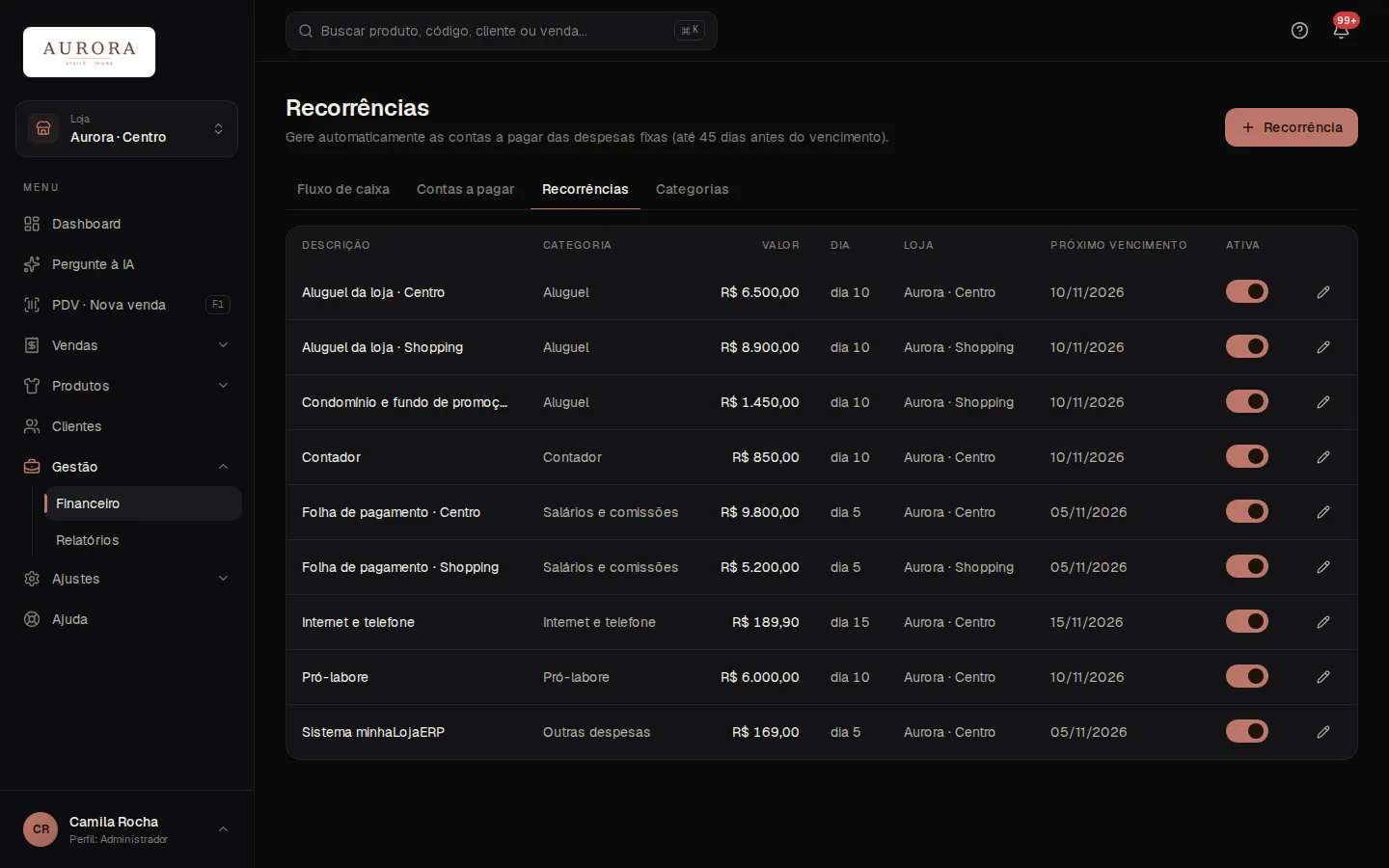Open the Aurora · Centro store selector

pos(126,129)
